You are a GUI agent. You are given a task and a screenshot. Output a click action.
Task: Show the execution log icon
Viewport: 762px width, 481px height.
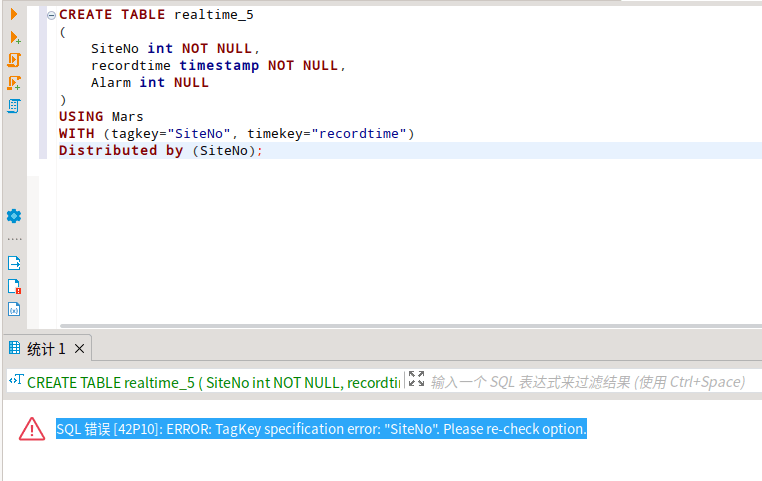[x=14, y=286]
